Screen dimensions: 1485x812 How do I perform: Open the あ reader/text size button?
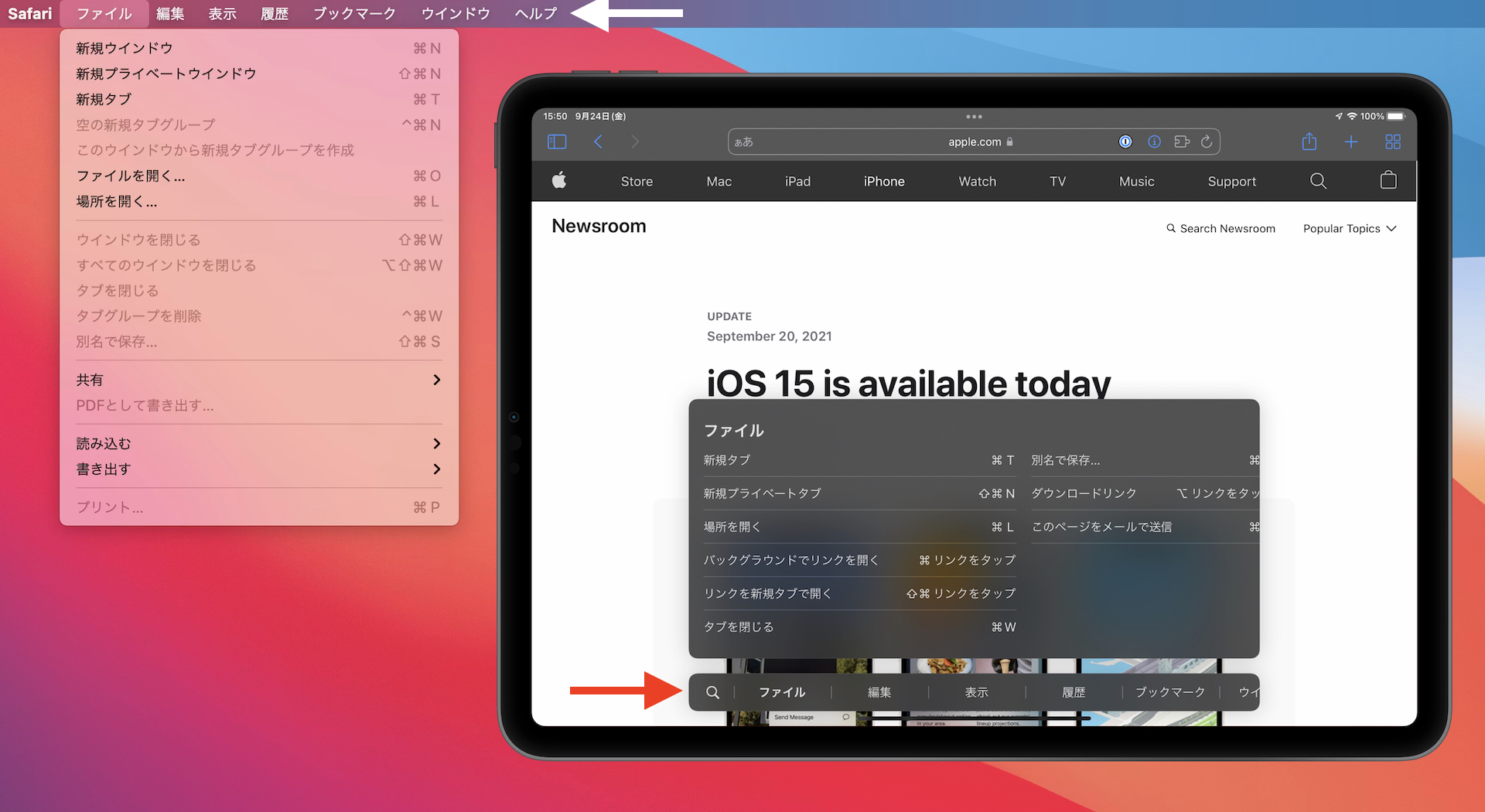coord(744,142)
